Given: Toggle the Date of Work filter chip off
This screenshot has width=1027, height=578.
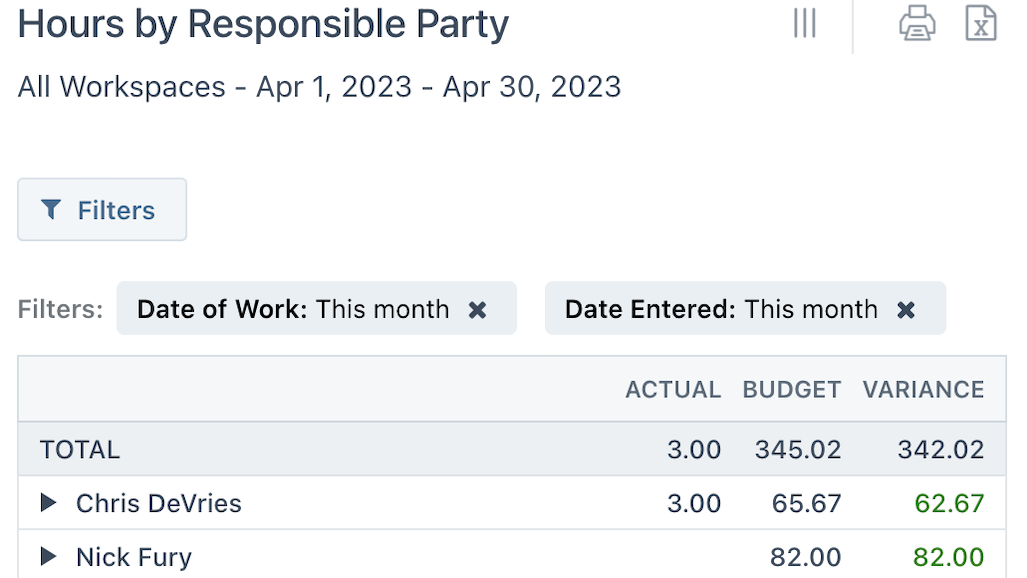Looking at the screenshot, I should click(x=478, y=309).
